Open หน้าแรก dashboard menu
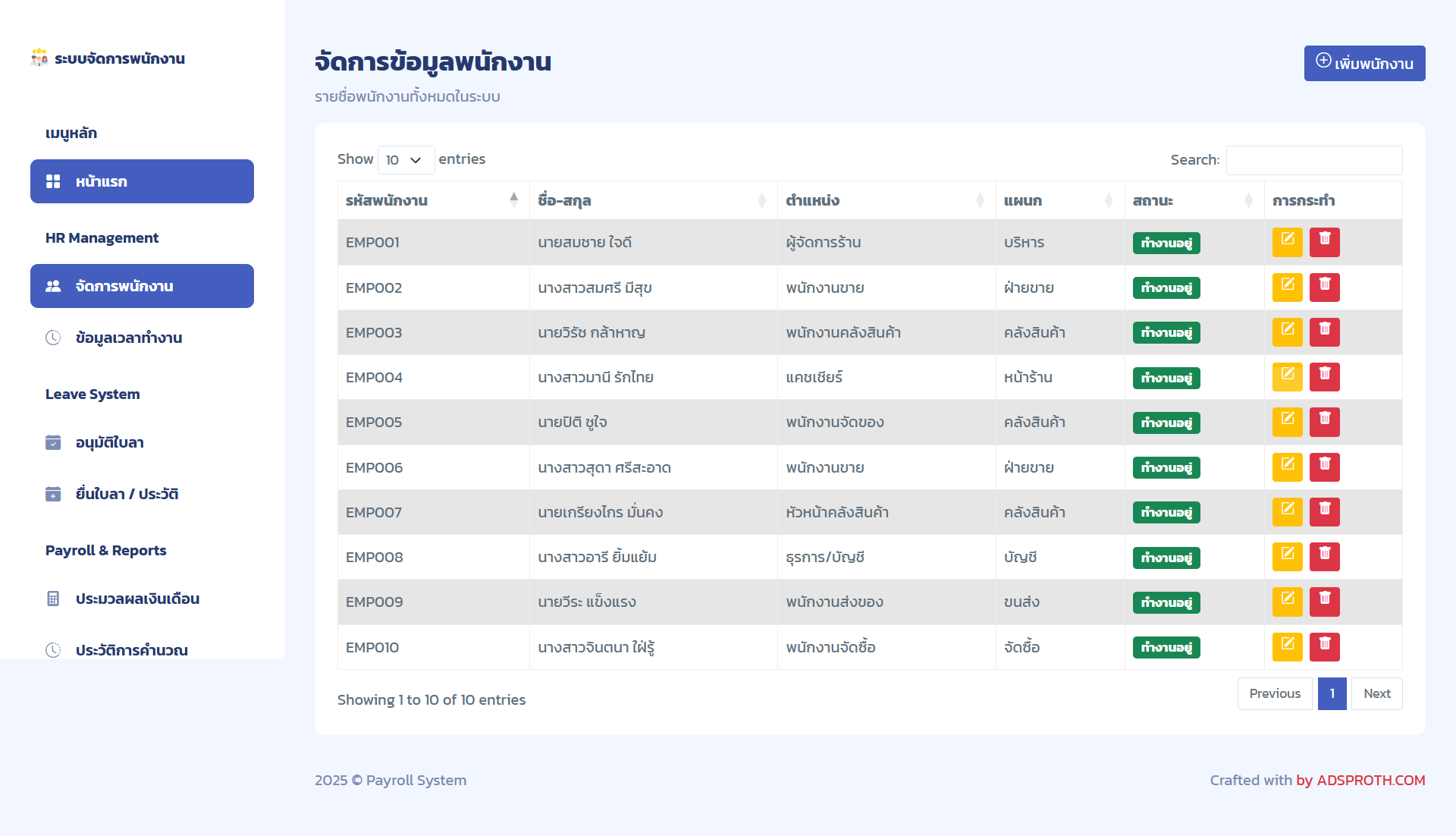The image size is (1456, 836). [x=142, y=181]
